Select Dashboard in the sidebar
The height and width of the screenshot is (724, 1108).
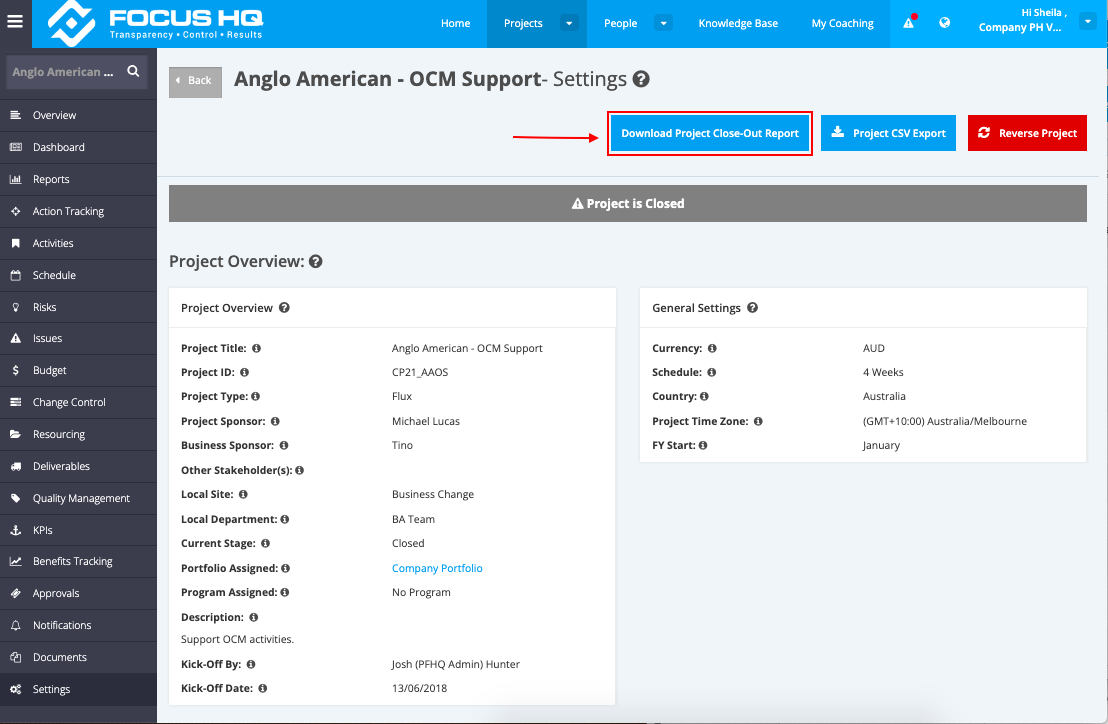point(78,147)
